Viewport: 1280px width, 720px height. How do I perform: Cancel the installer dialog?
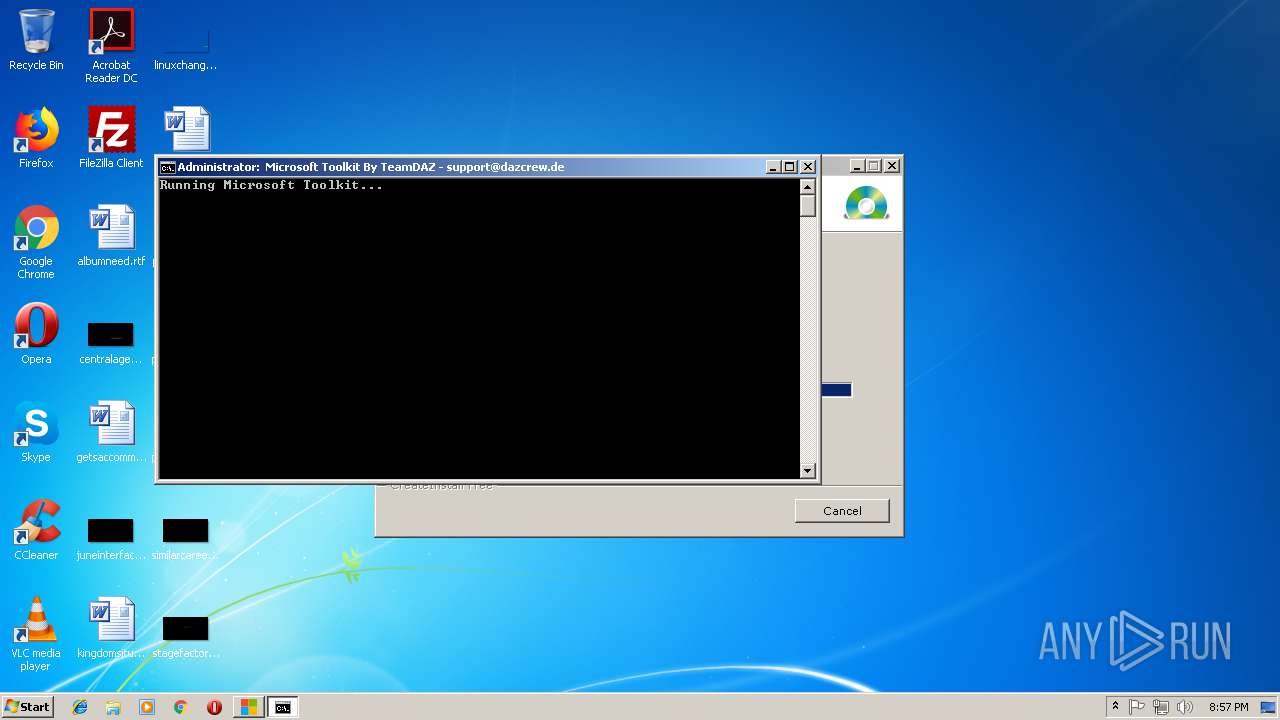[842, 511]
